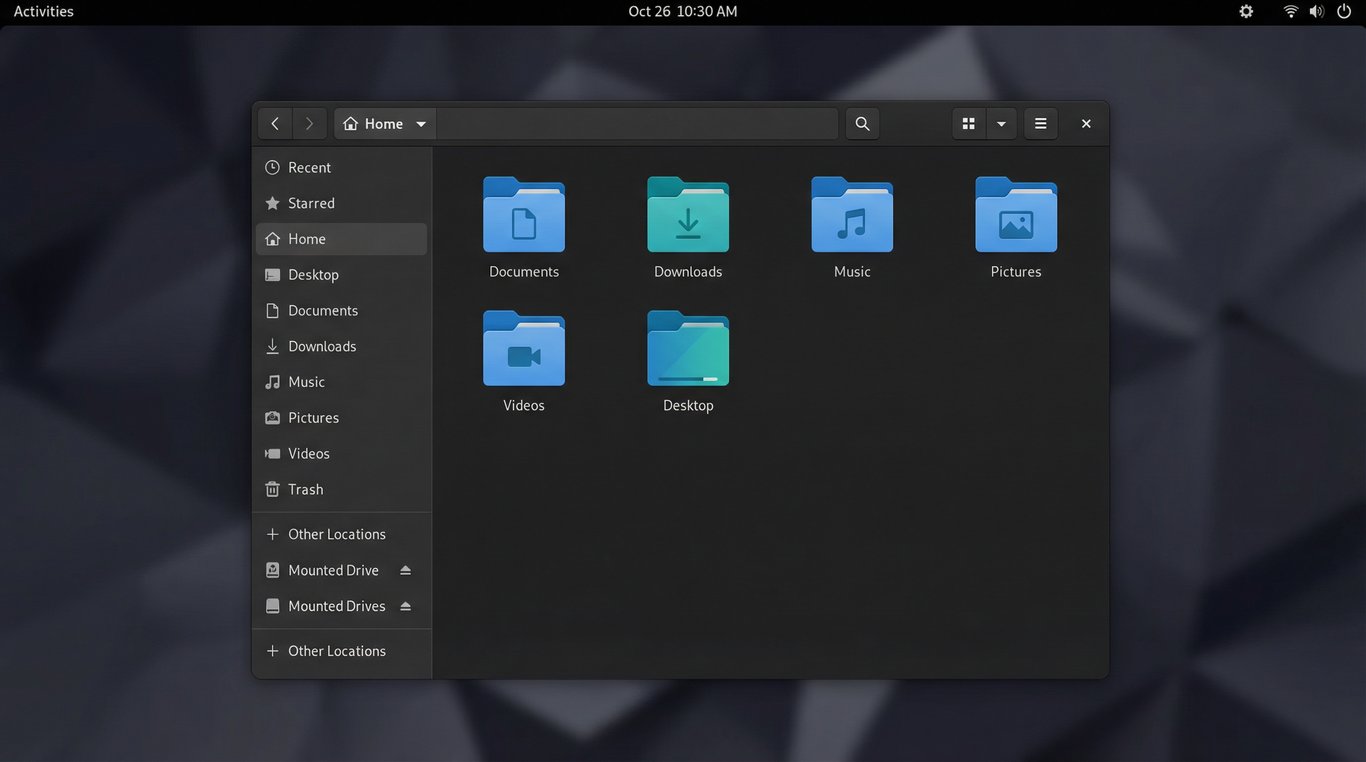The width and height of the screenshot is (1366, 762).
Task: Click the back navigation arrow
Action: pos(275,123)
